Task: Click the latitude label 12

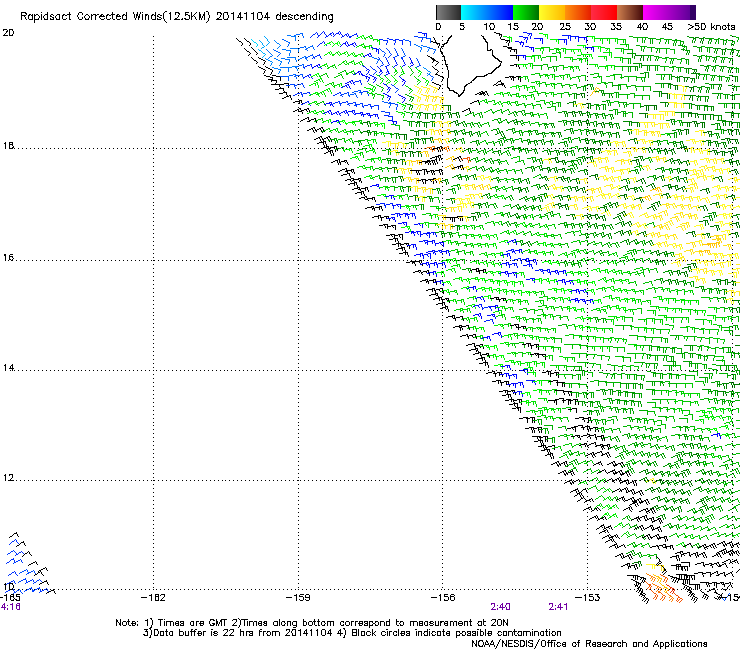Action: [8, 478]
